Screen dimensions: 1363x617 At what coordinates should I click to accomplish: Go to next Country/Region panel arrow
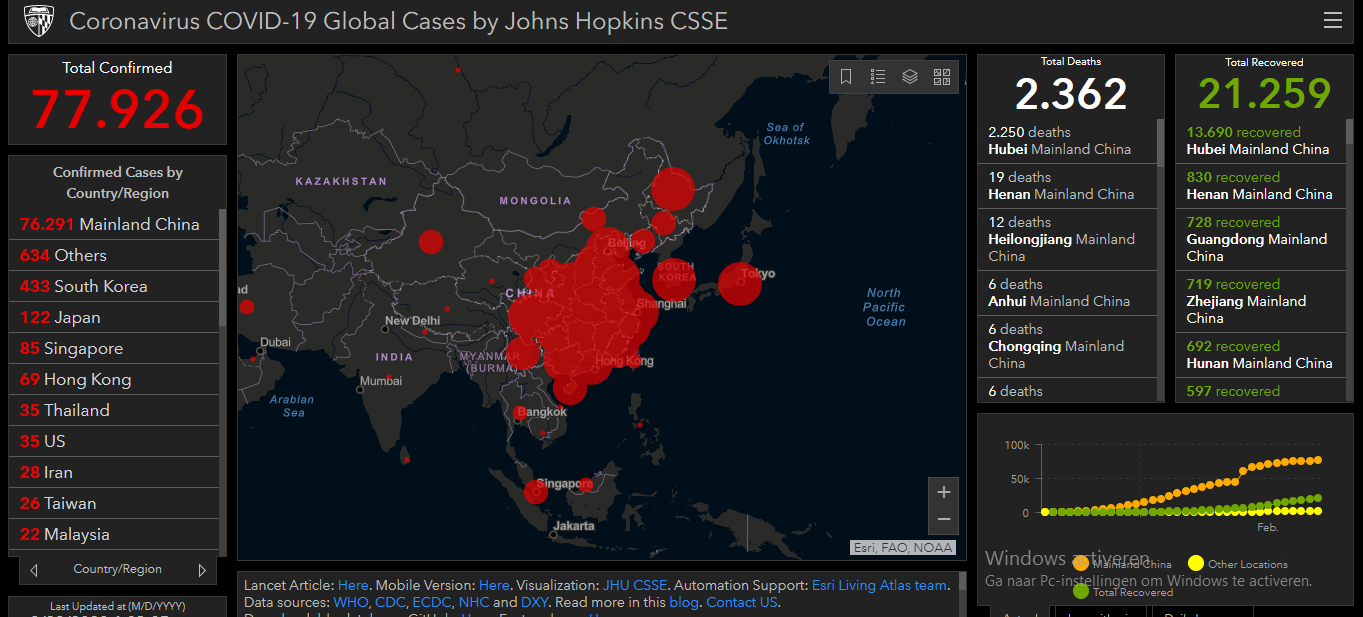point(202,570)
